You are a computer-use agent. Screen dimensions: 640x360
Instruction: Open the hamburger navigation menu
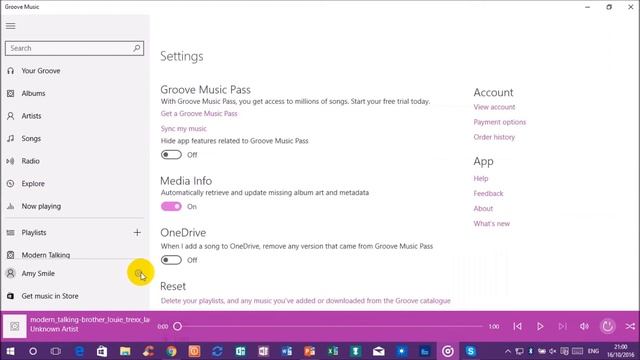11,26
